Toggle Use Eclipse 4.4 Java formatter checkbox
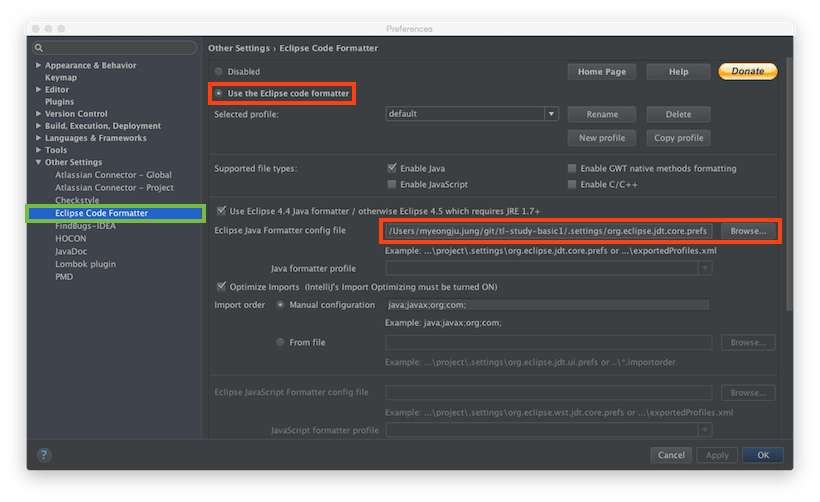The height and width of the screenshot is (502, 820). coord(221,211)
